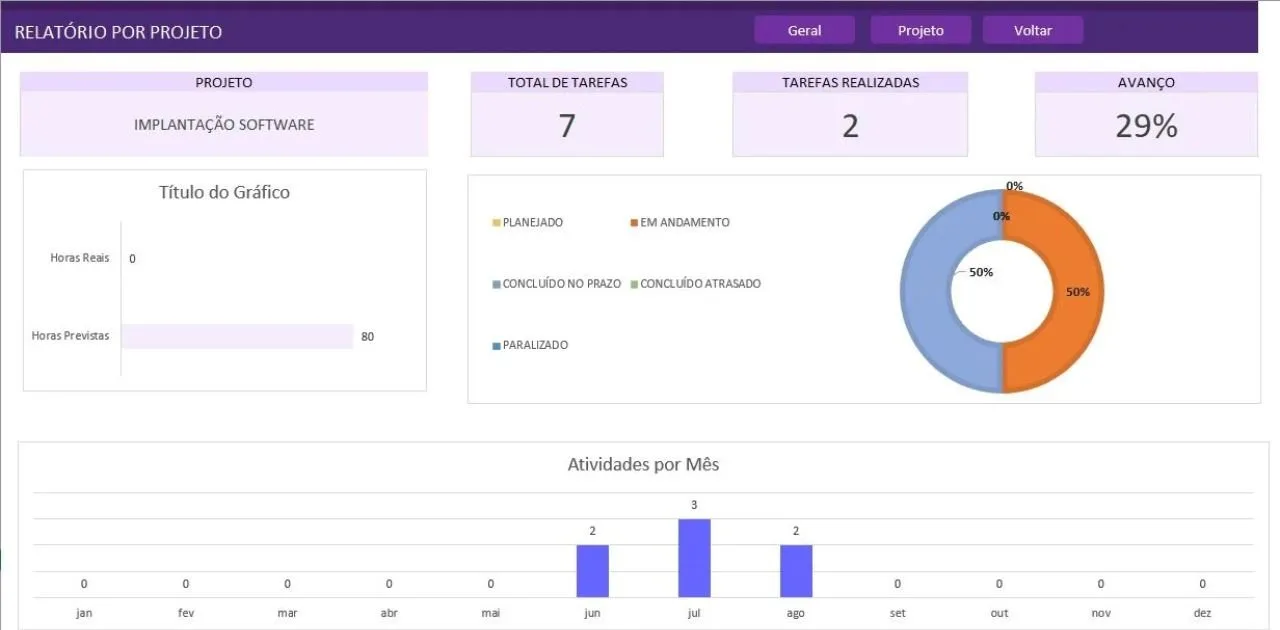
Task: Select the jun bar in monthly chart
Action: 592,571
